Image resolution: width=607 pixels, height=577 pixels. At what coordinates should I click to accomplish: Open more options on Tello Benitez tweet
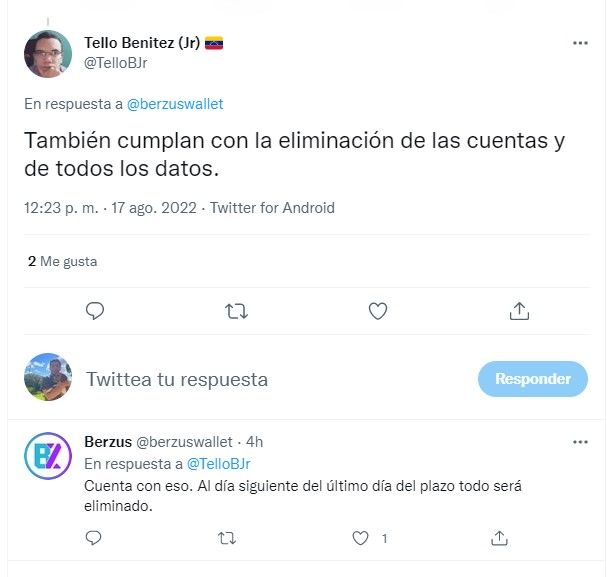coord(580,43)
